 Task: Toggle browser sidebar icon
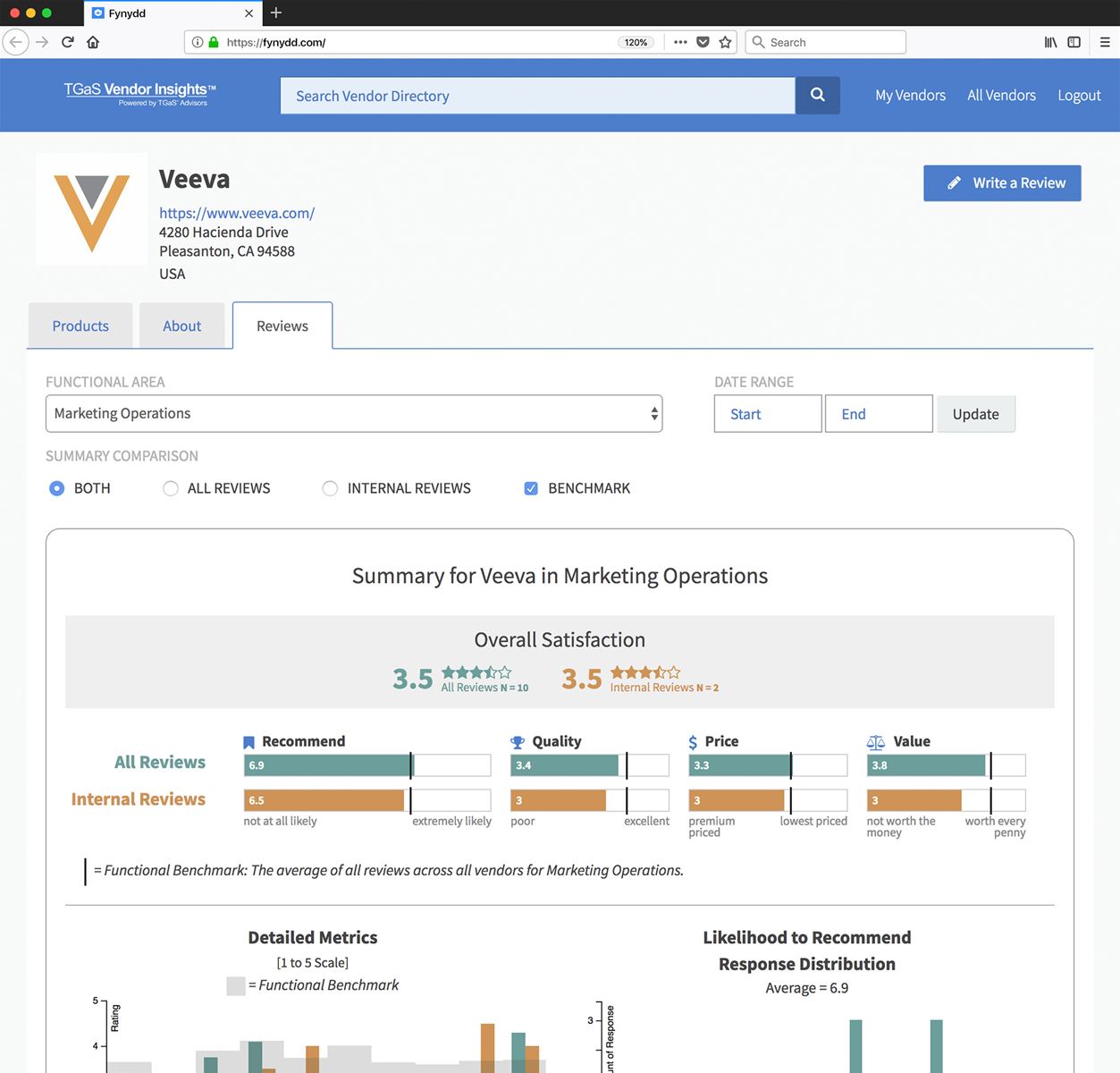coord(1074,42)
